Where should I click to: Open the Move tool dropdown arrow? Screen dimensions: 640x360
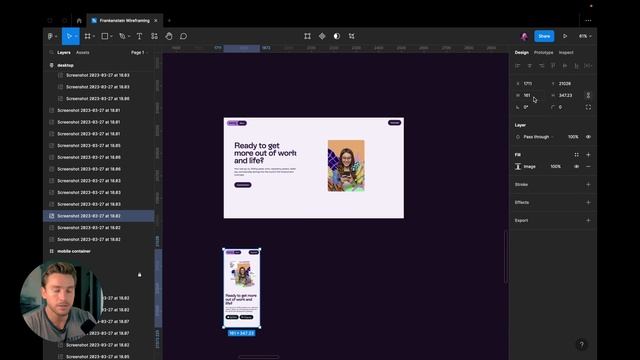76,36
